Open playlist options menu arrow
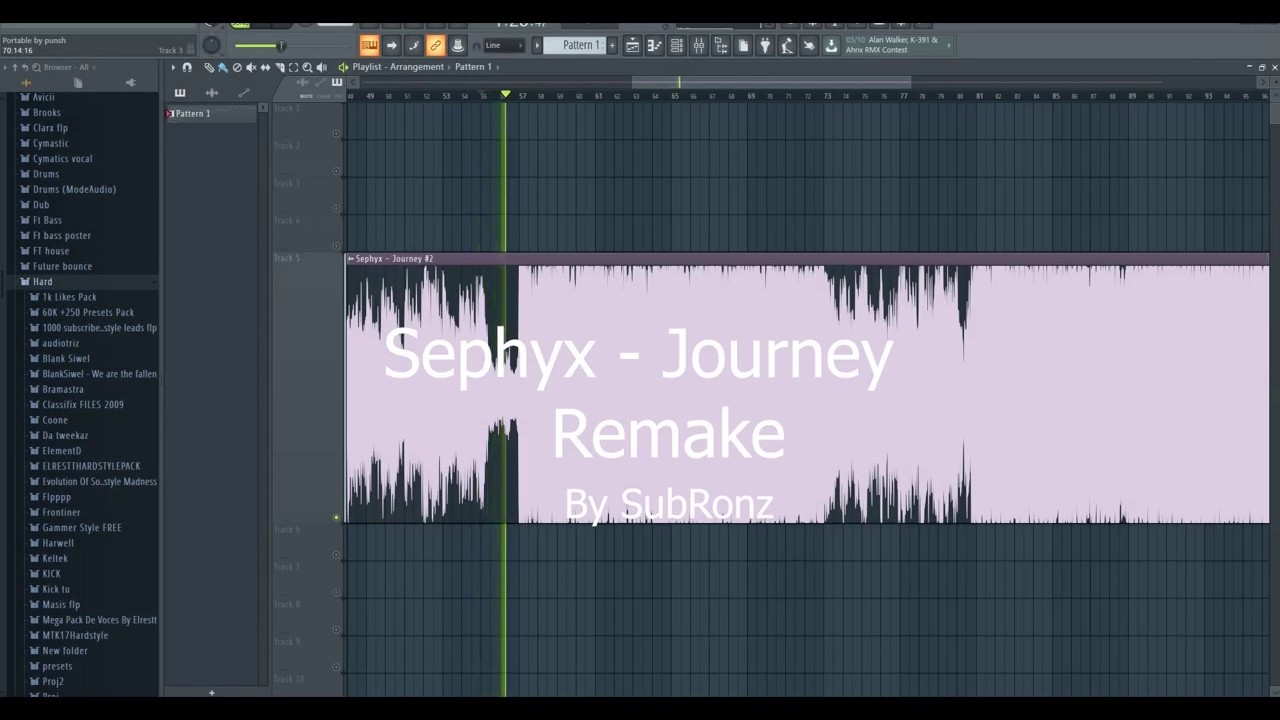 [x=173, y=67]
